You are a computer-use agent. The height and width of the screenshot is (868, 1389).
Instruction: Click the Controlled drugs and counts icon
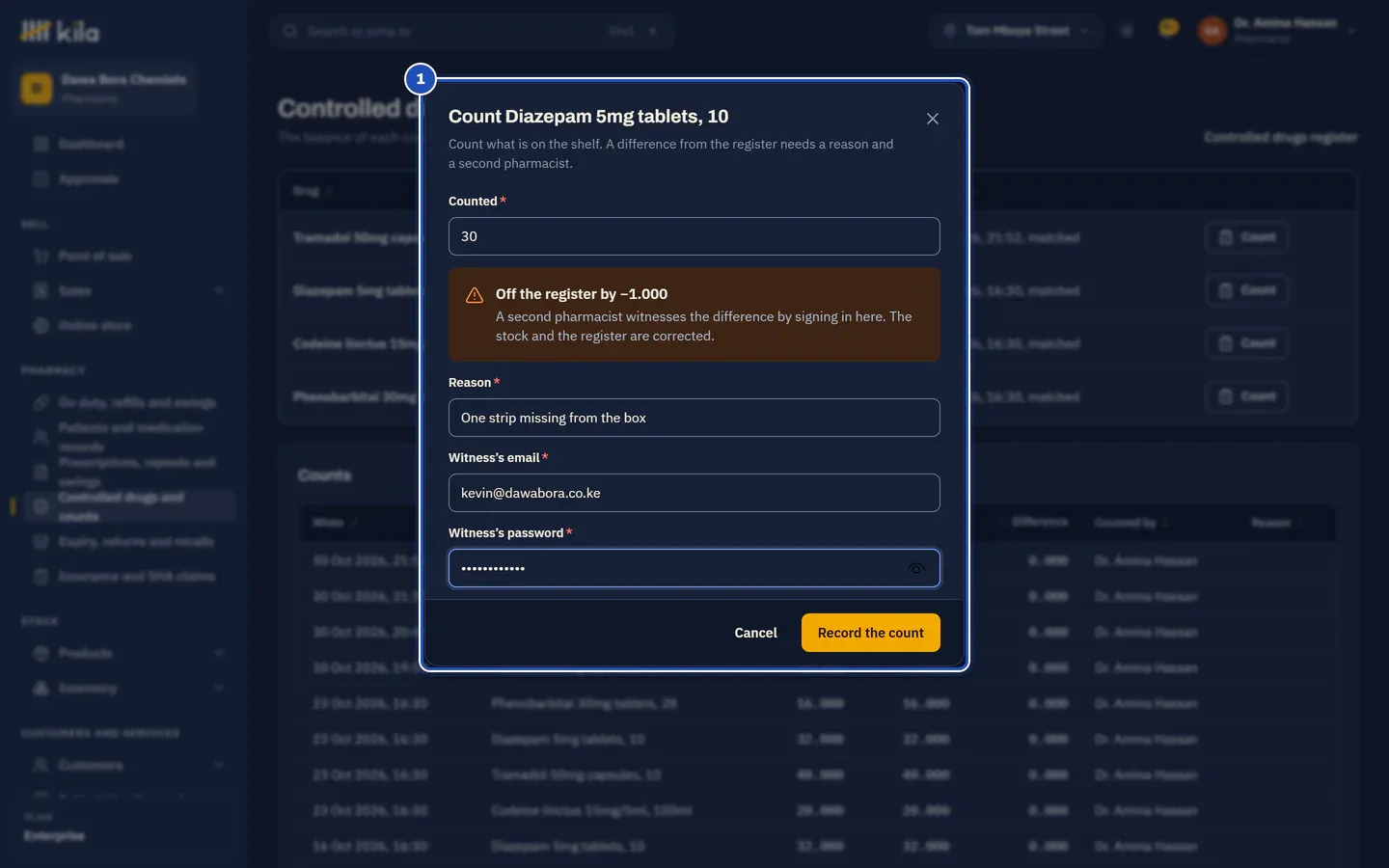coord(41,506)
